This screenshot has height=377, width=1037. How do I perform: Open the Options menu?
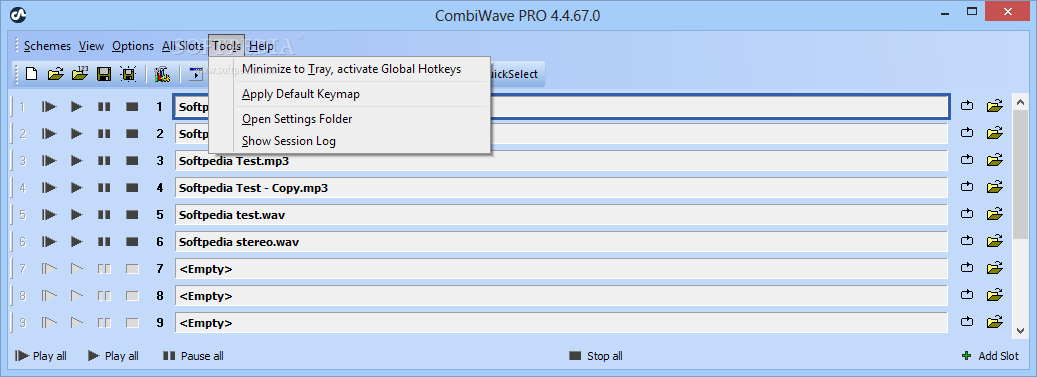click(133, 46)
